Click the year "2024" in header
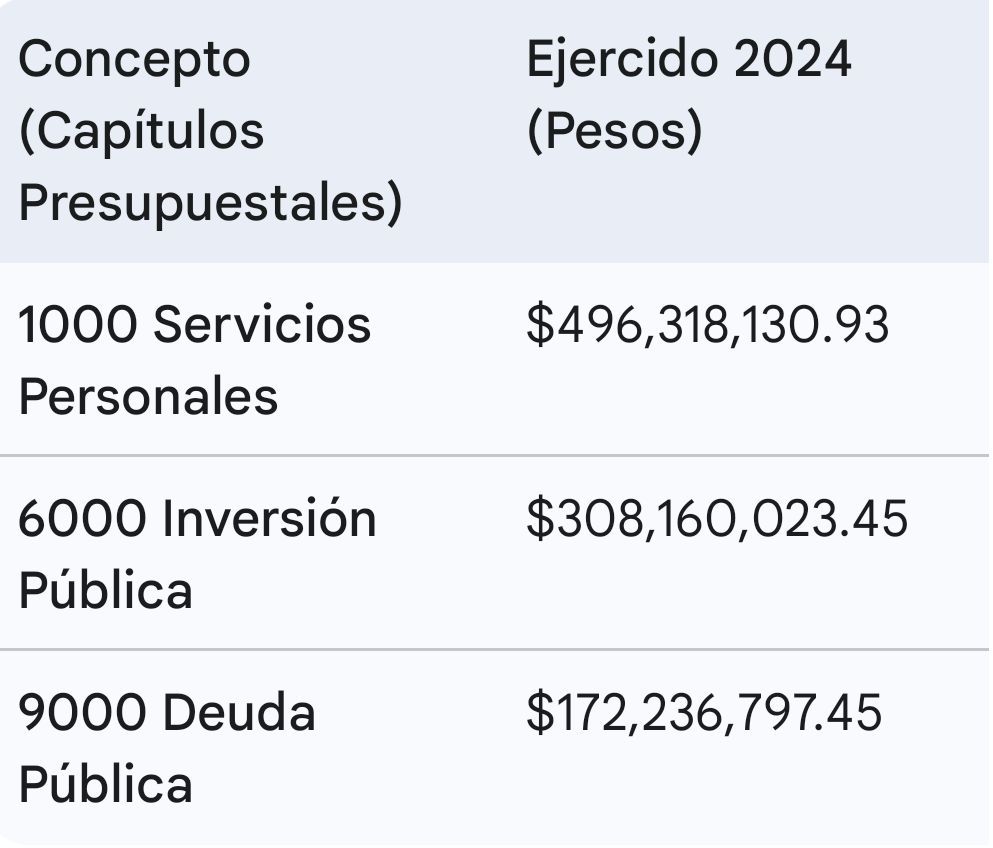993x848 pixels. (792, 60)
